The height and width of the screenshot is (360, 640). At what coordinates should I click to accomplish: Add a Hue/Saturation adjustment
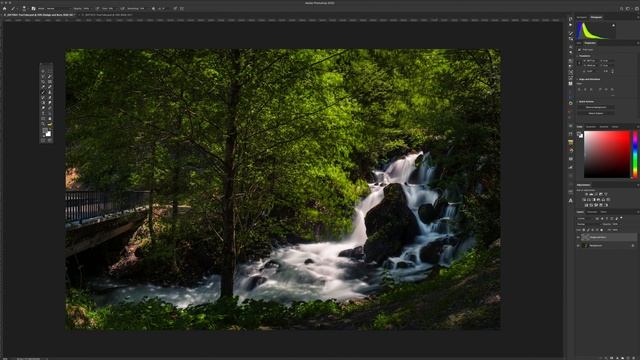pos(584,200)
